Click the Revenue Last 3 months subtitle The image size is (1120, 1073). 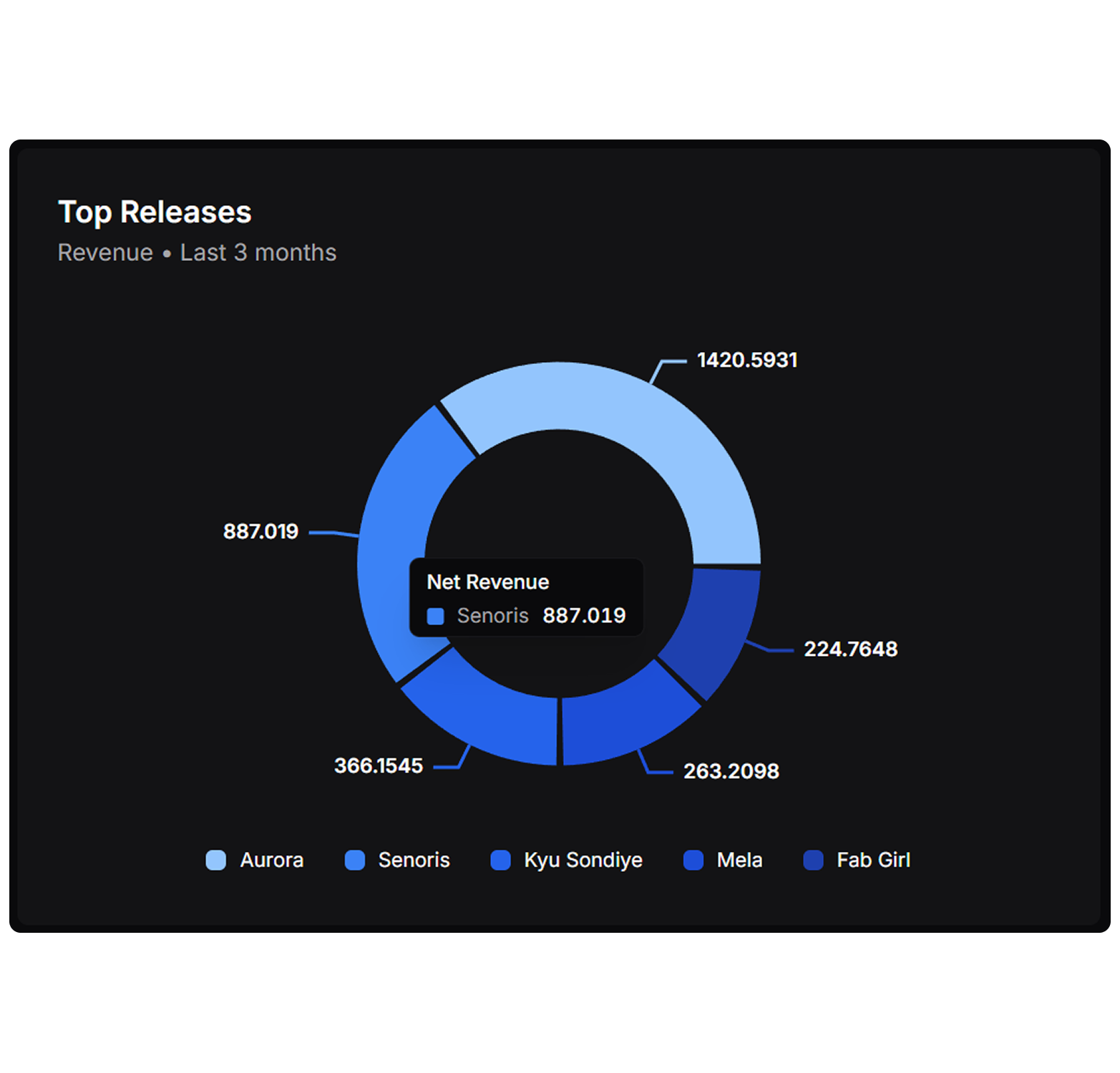[197, 252]
